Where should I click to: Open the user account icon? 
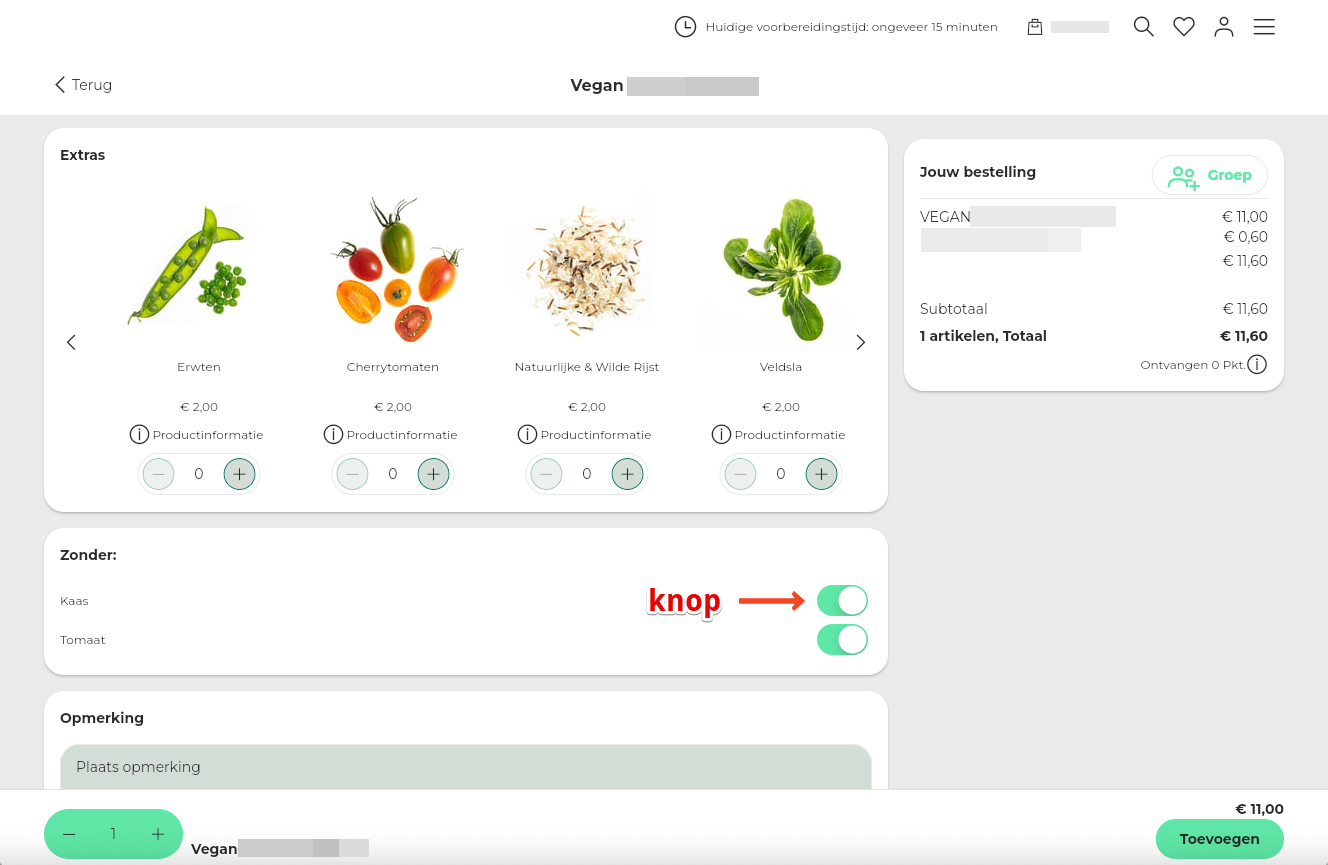click(1224, 27)
